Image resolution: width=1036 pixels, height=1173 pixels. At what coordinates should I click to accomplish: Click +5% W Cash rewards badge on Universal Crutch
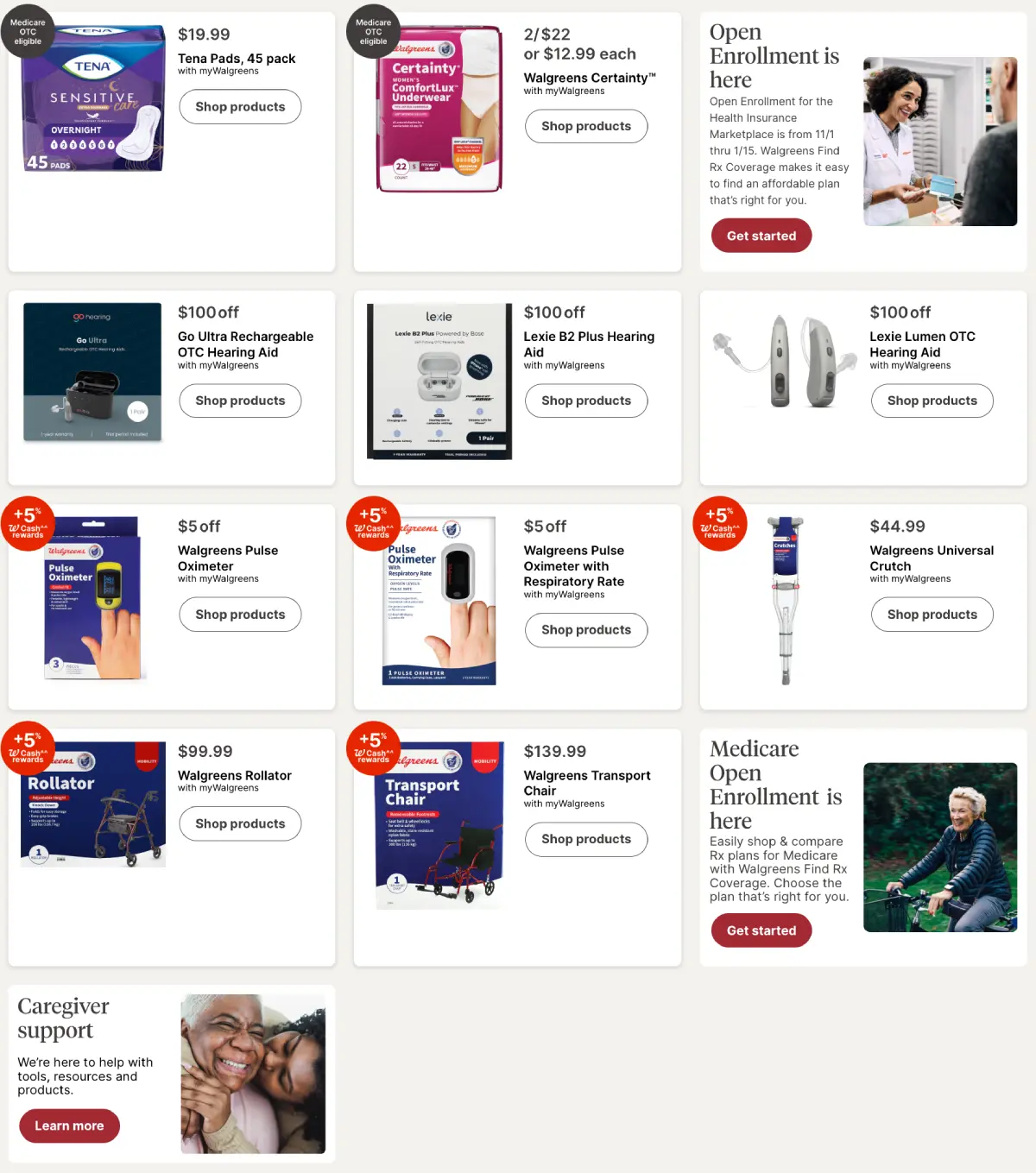[x=719, y=523]
